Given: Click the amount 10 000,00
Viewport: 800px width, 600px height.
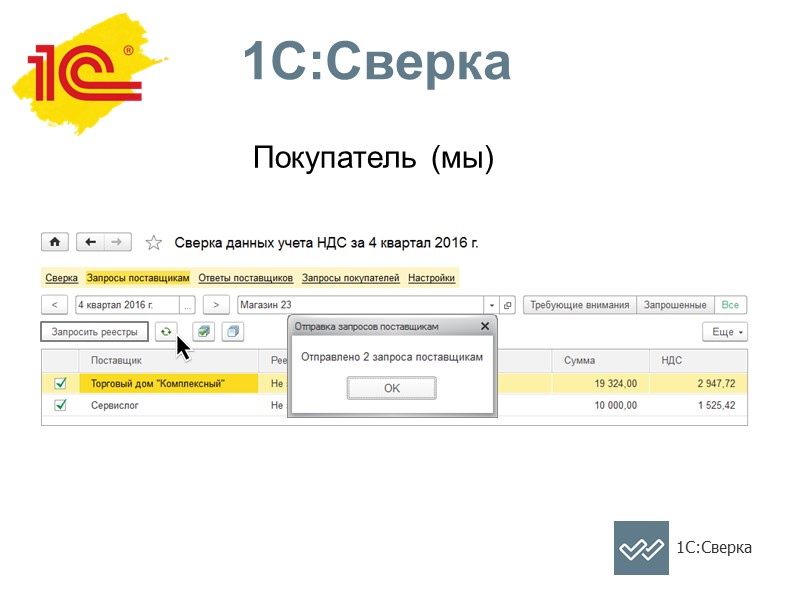Looking at the screenshot, I should pyautogui.click(x=615, y=405).
